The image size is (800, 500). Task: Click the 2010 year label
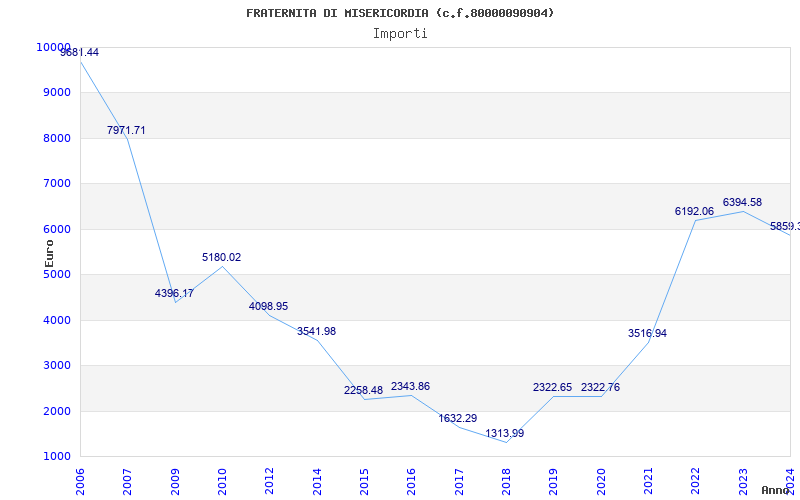[x=222, y=482]
